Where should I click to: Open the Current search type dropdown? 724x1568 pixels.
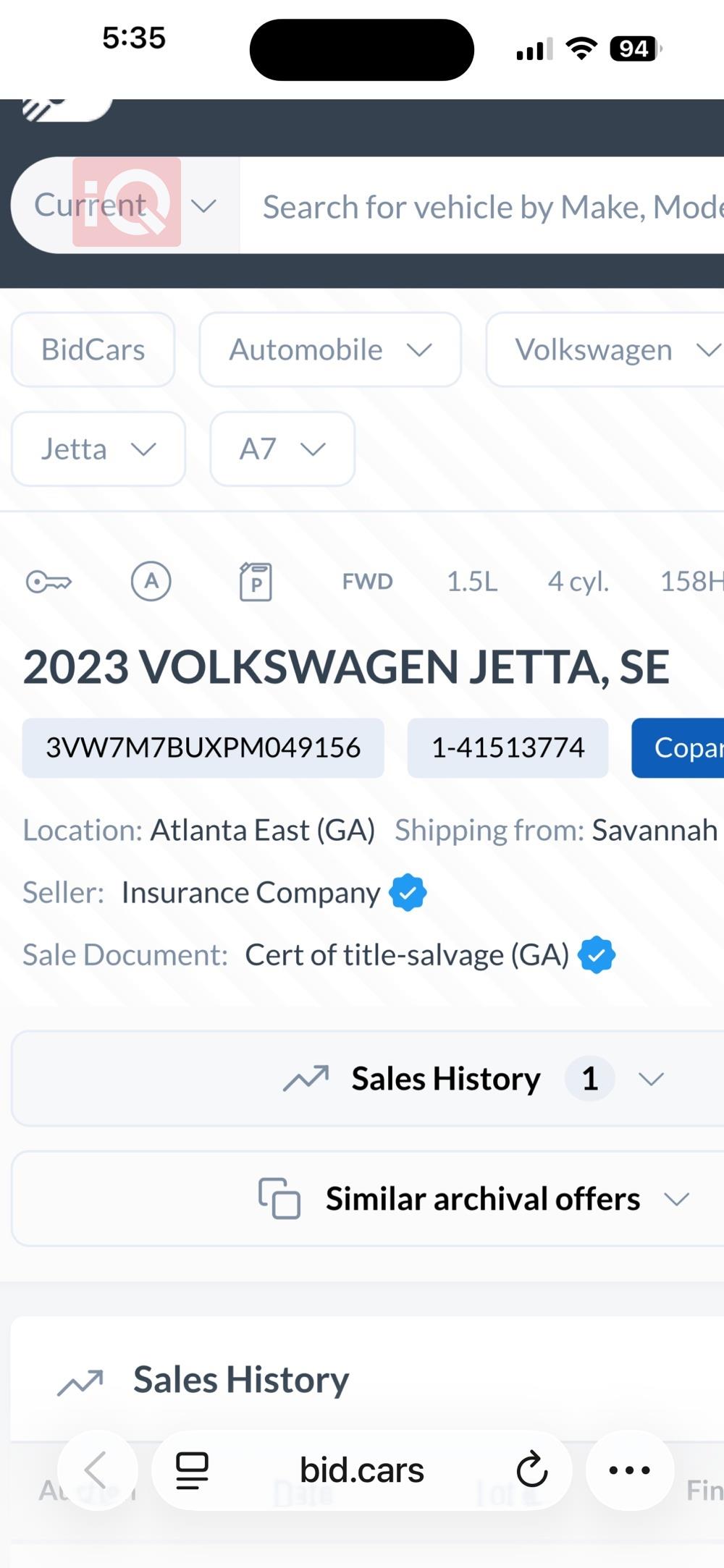point(125,205)
